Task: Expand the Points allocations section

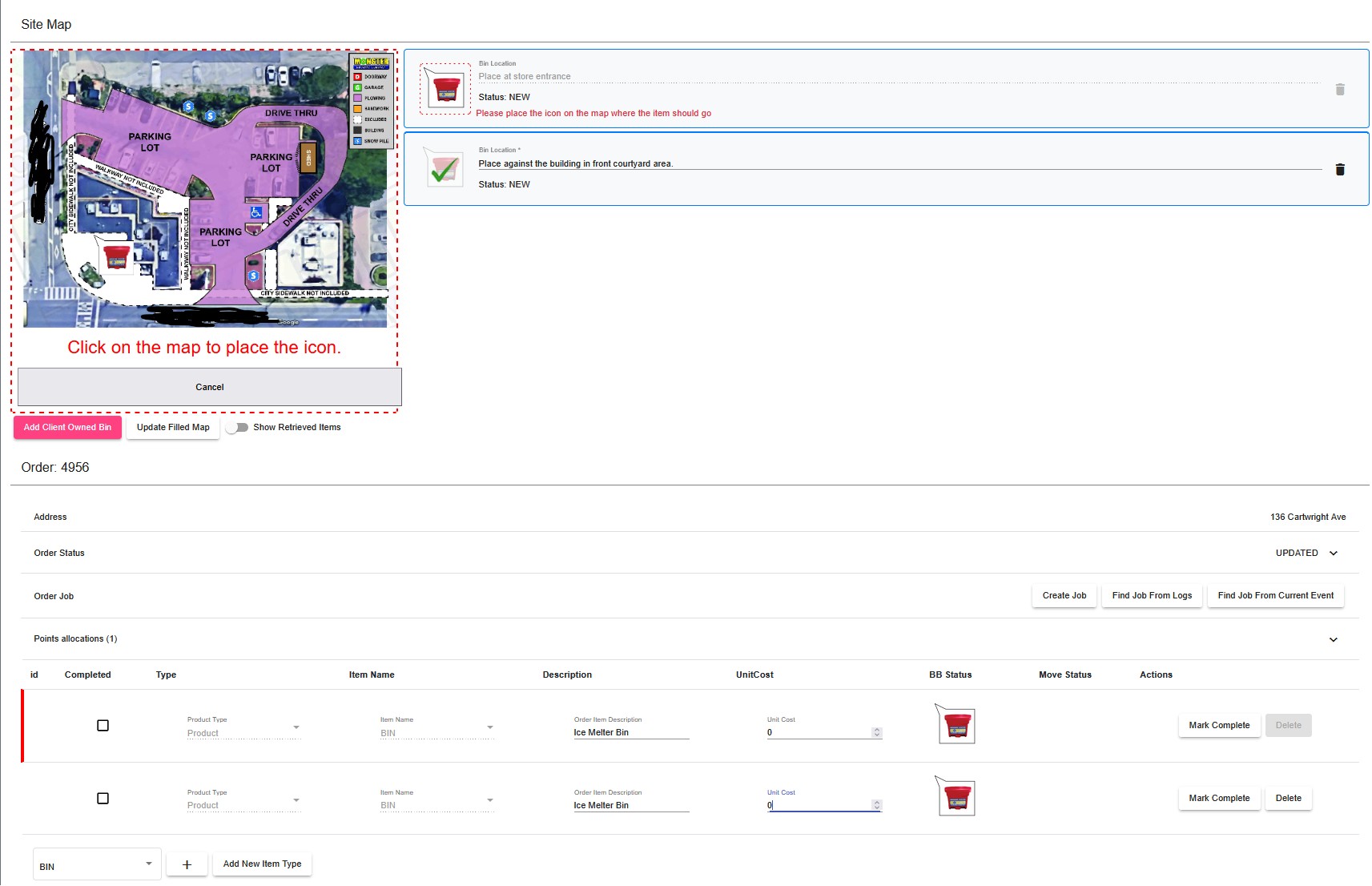Action: tap(1333, 640)
